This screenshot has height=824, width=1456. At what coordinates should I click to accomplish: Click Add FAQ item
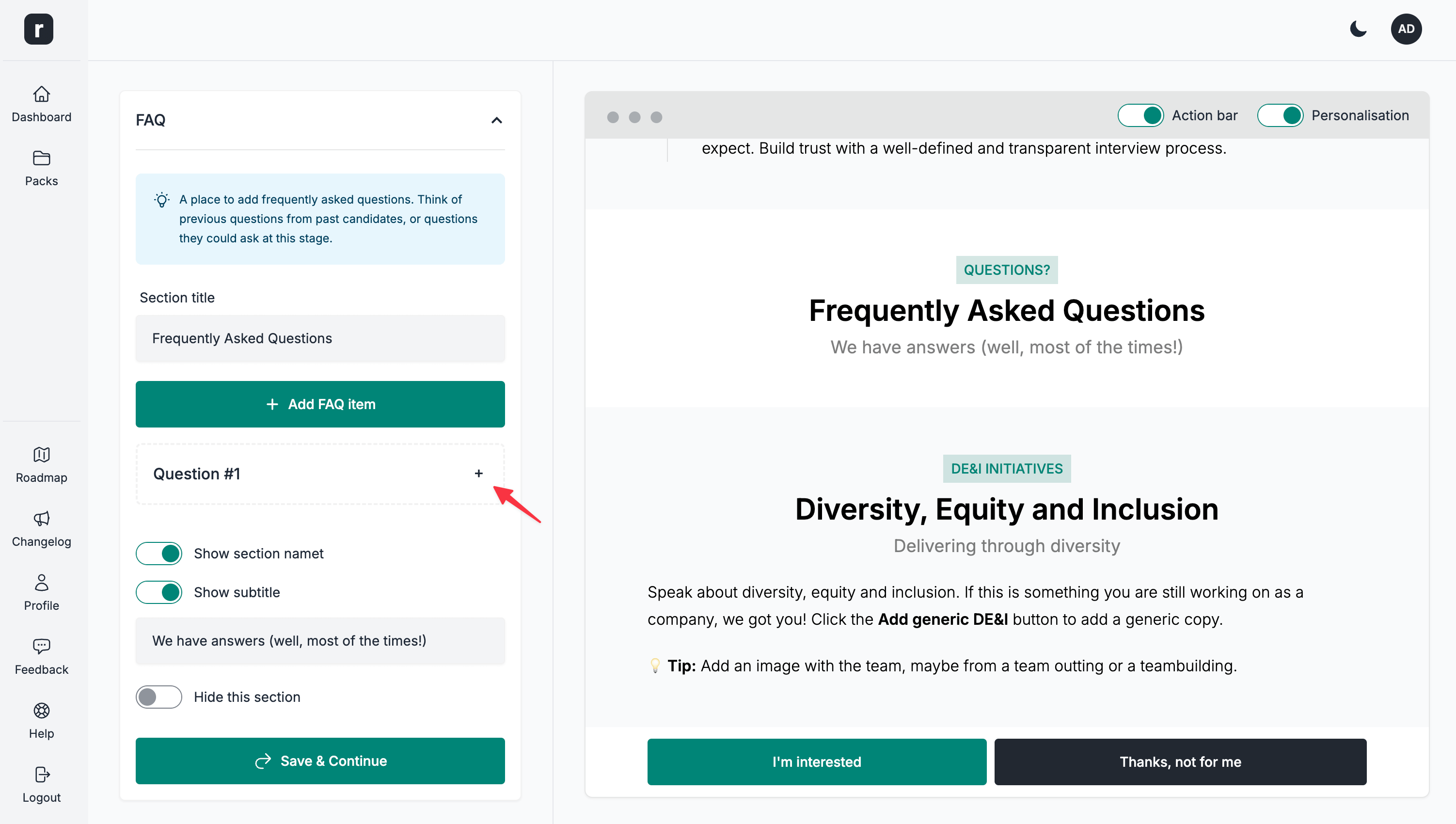320,404
